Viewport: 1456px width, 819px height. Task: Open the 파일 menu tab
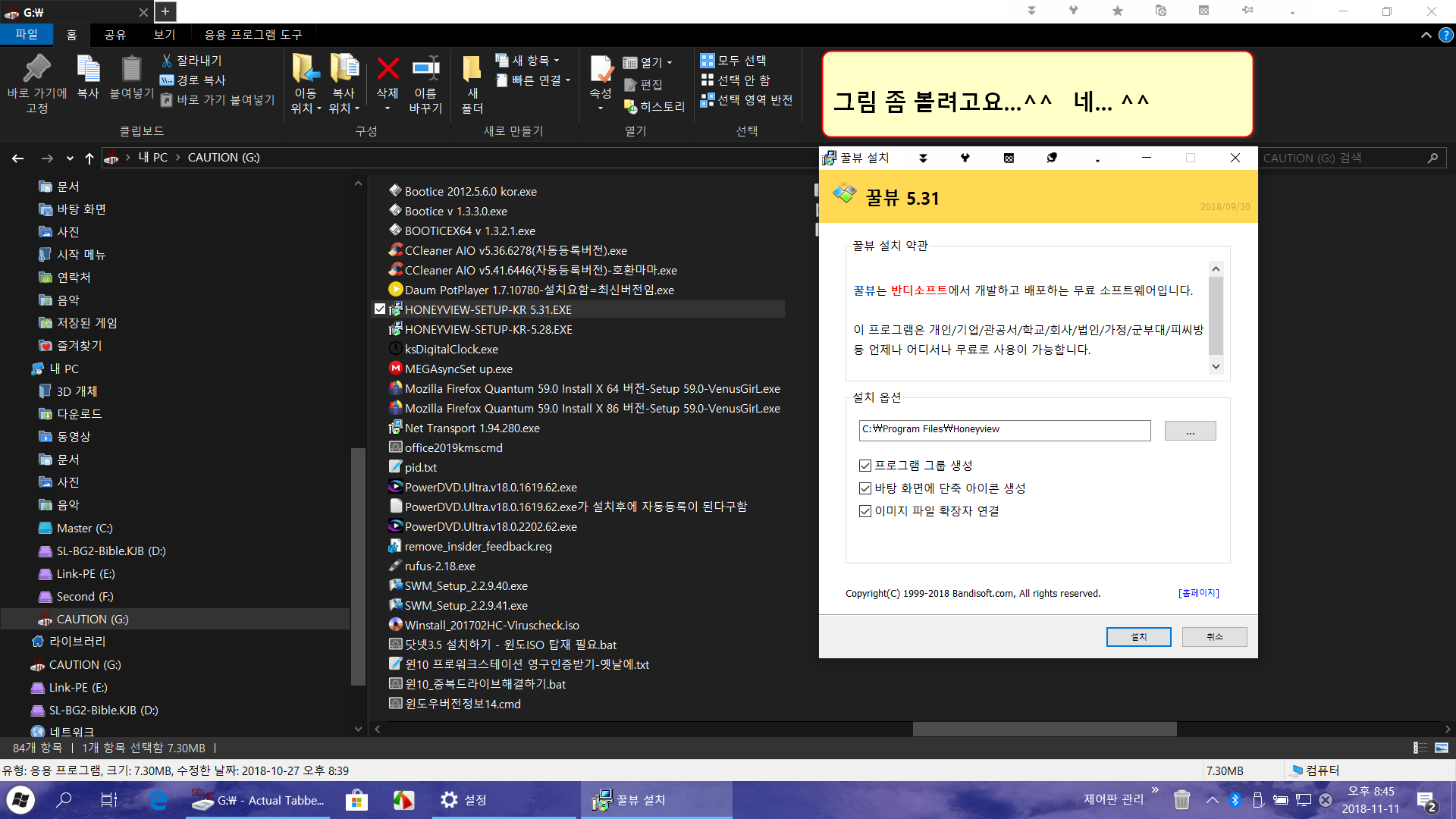coord(27,35)
